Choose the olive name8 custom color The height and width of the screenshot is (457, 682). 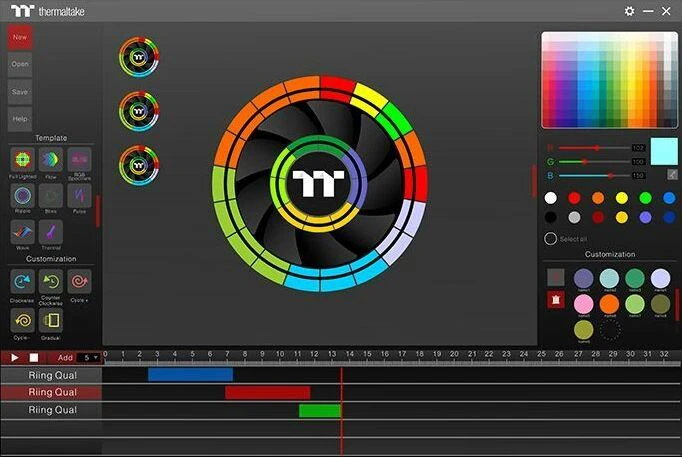click(x=660, y=304)
